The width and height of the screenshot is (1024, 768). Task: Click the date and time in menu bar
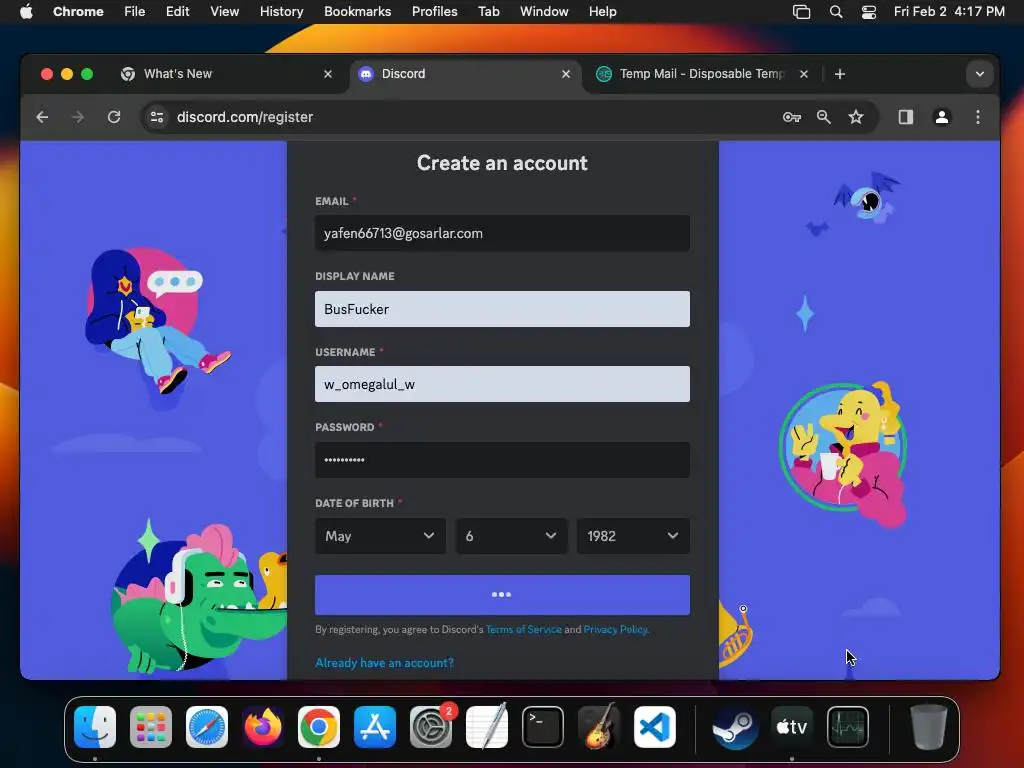click(949, 12)
